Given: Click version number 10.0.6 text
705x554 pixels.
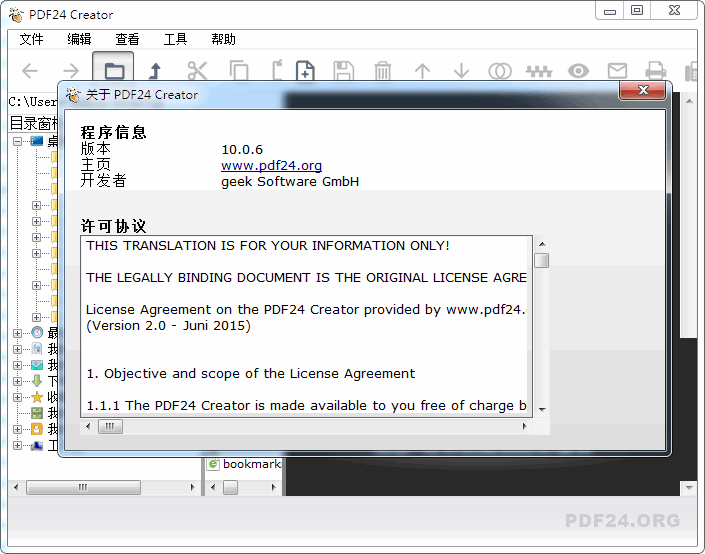Looking at the screenshot, I should pyautogui.click(x=242, y=149).
